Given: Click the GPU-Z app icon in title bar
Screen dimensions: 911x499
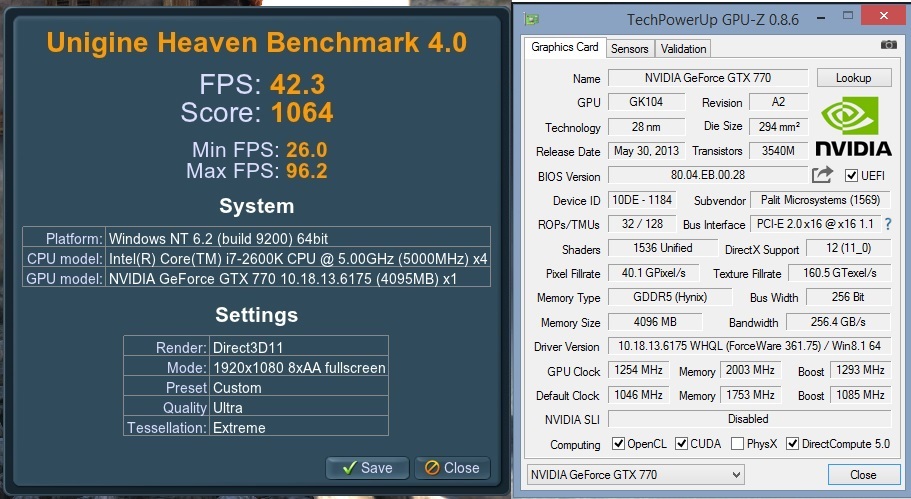Looking at the screenshot, I should tap(532, 19).
